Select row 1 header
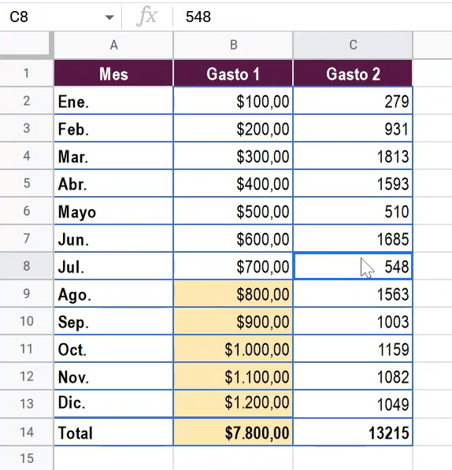452x470 pixels. (x=27, y=73)
